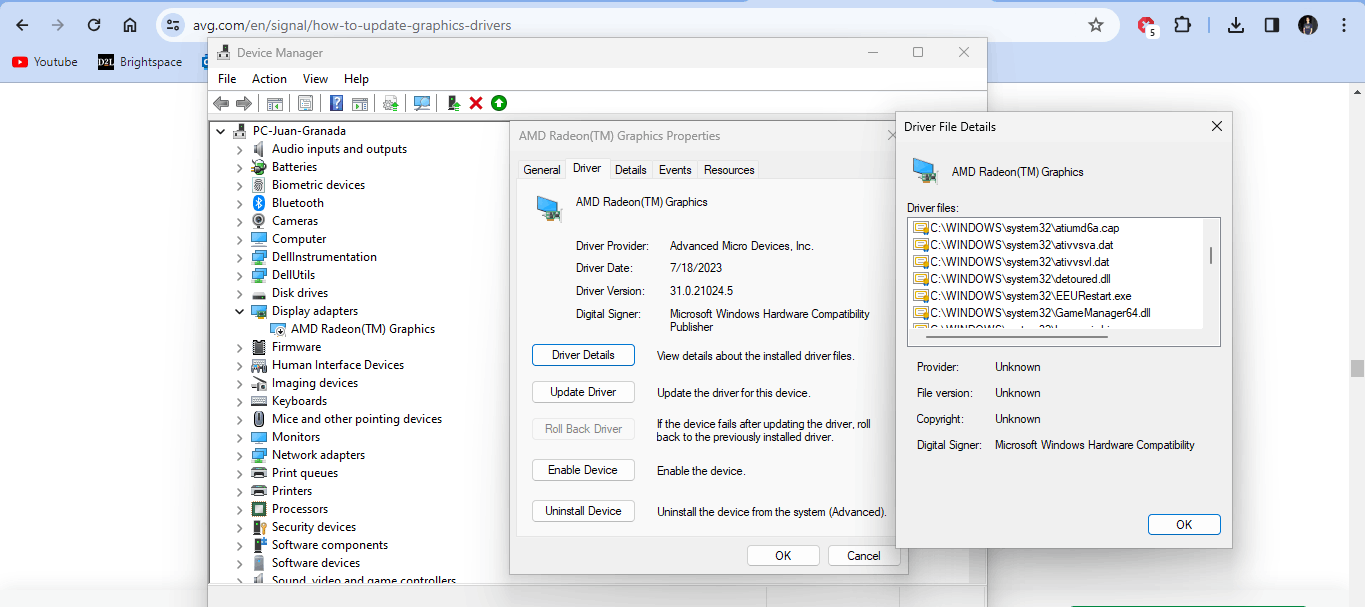Click the Printers icon in device tree
The height and width of the screenshot is (607, 1365).
[259, 491]
